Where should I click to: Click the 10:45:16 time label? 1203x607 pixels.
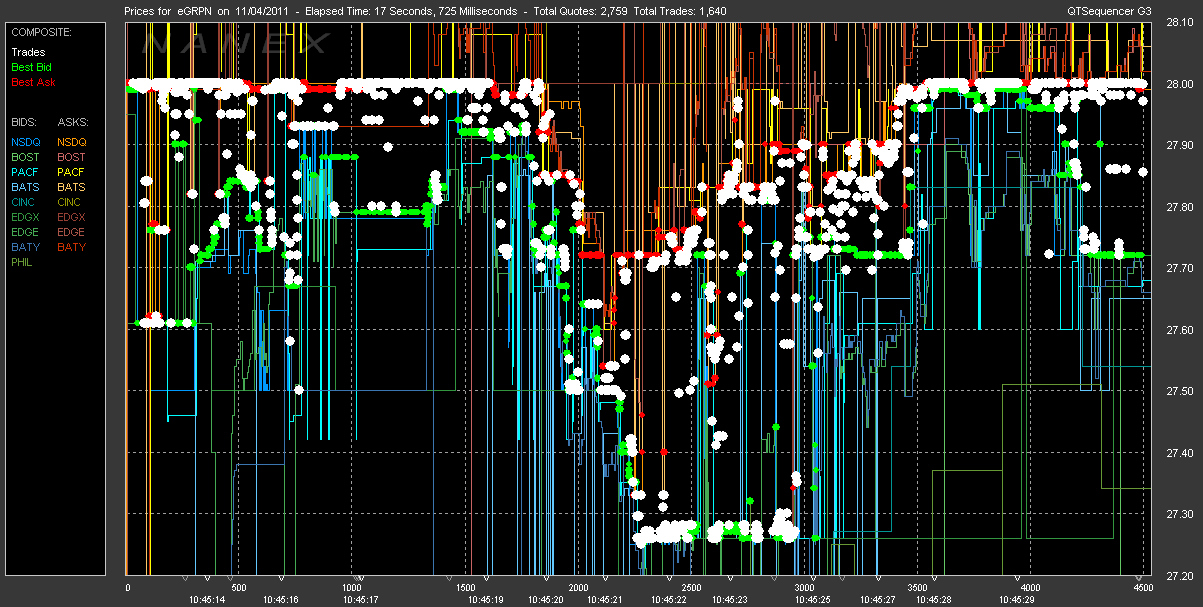pos(281,599)
